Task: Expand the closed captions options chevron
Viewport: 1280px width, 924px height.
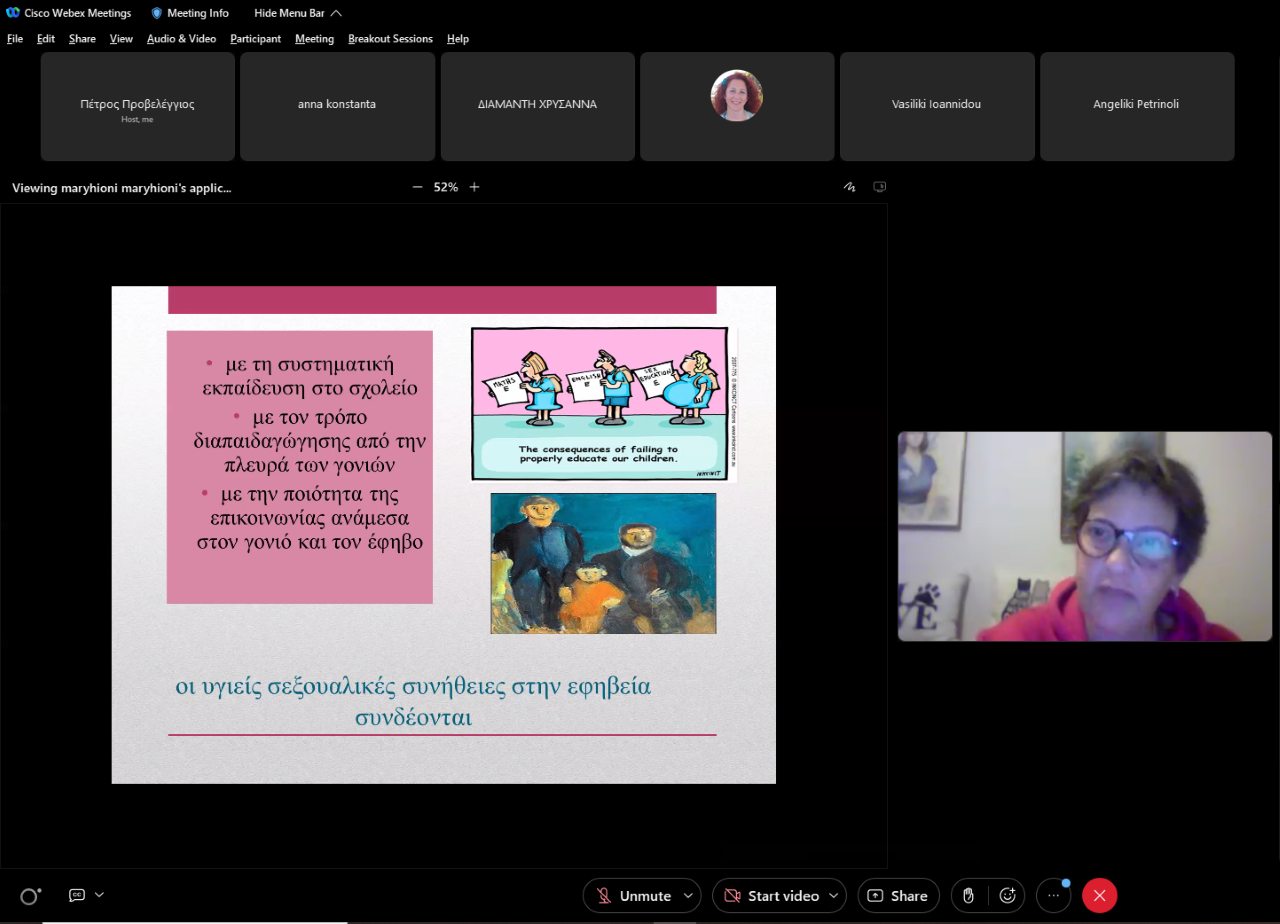Action: (x=99, y=895)
